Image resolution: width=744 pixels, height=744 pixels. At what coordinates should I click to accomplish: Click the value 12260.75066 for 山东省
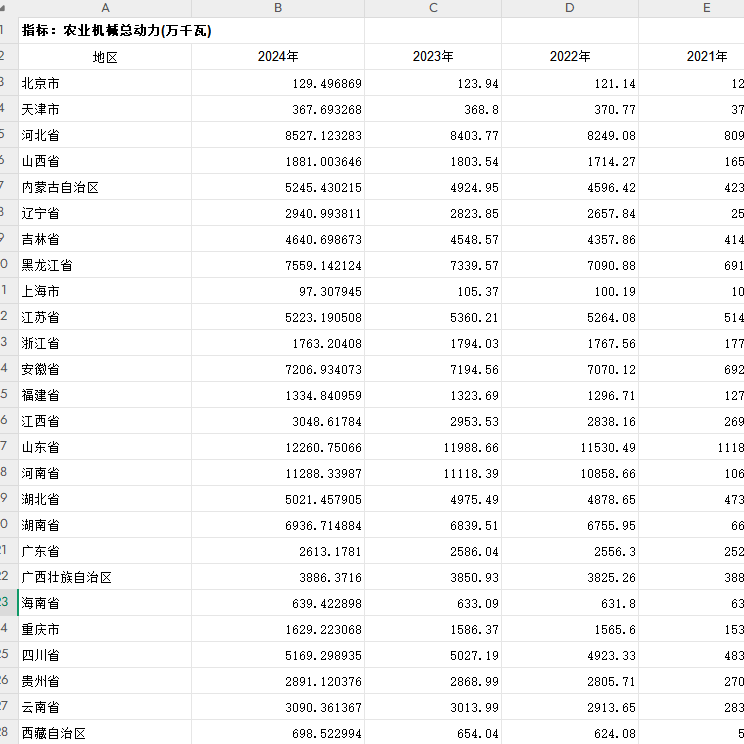278,447
